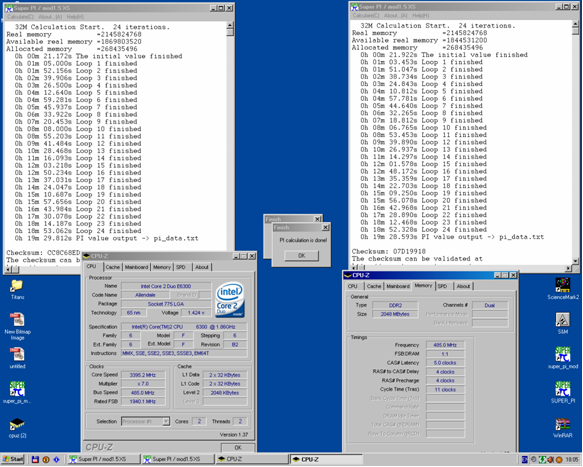Click the memory Frequency value 485.0 MHz

coord(445,345)
